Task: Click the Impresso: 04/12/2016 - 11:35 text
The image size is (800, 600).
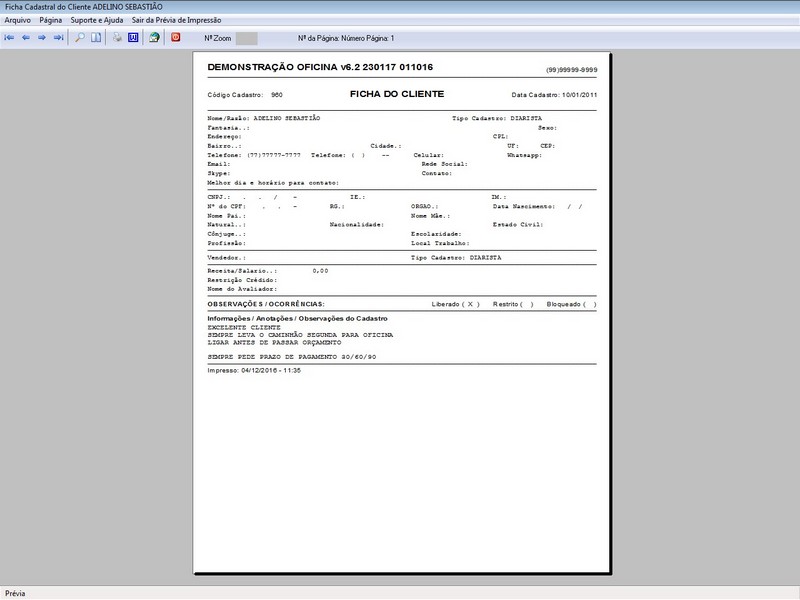Action: tap(254, 370)
